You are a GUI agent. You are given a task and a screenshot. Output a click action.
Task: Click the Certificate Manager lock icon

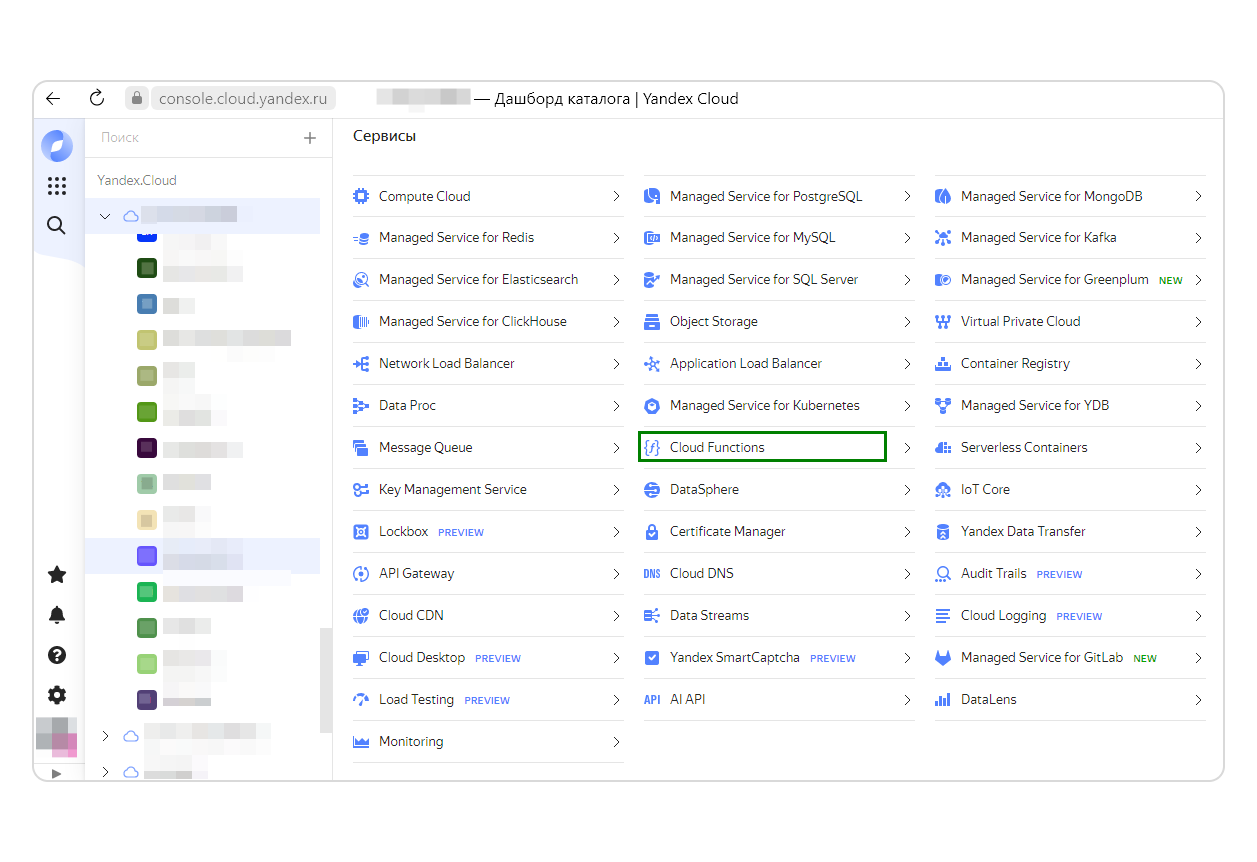[652, 532]
